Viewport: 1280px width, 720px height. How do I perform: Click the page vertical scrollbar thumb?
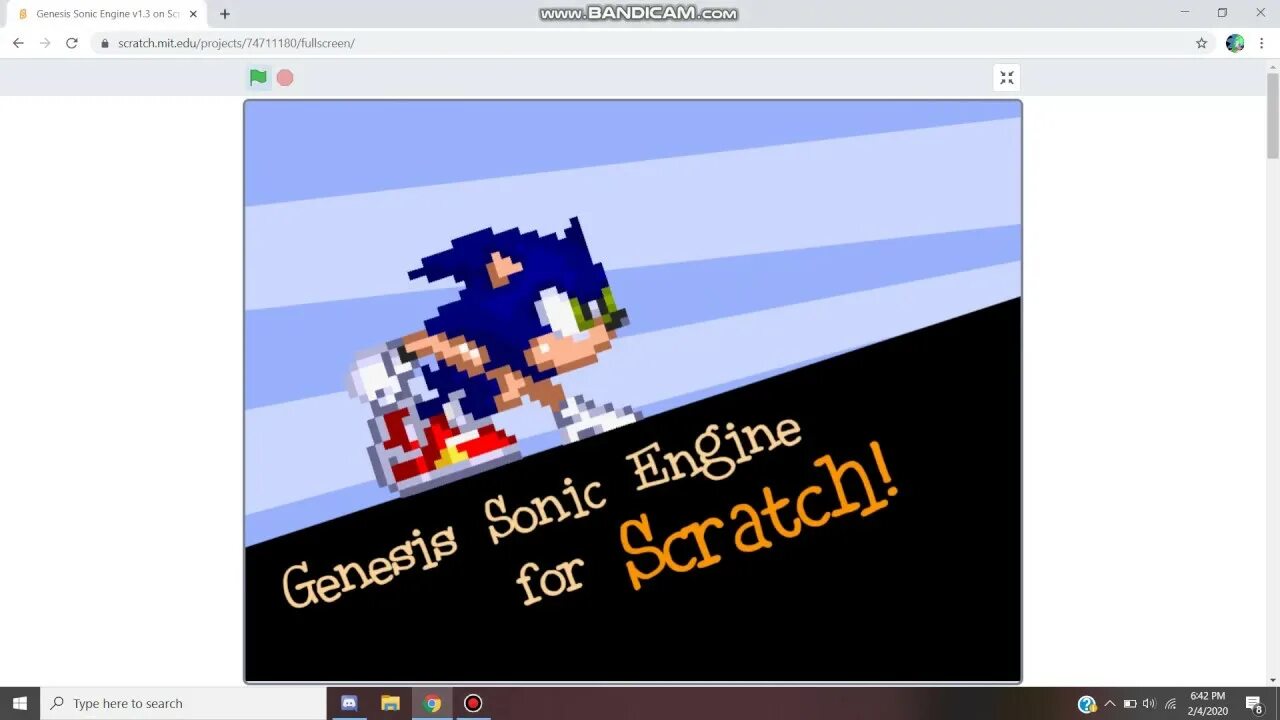pyautogui.click(x=1273, y=116)
